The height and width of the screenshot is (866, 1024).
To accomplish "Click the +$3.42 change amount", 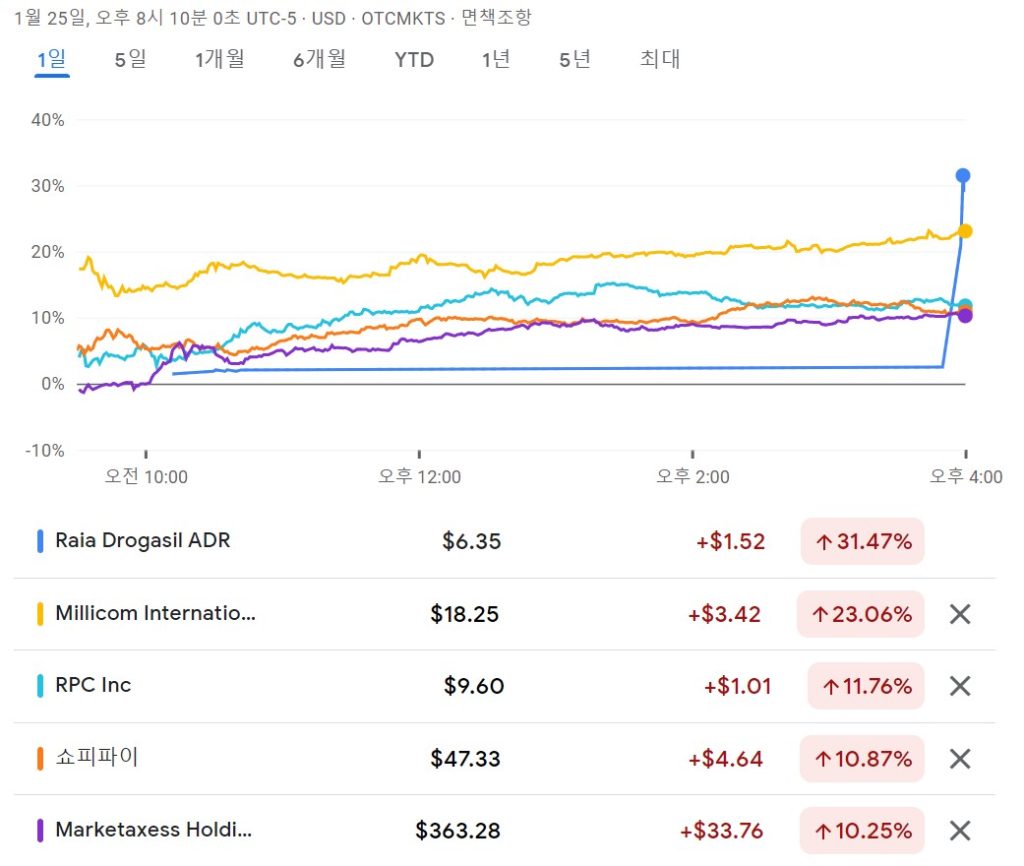I will tap(724, 614).
